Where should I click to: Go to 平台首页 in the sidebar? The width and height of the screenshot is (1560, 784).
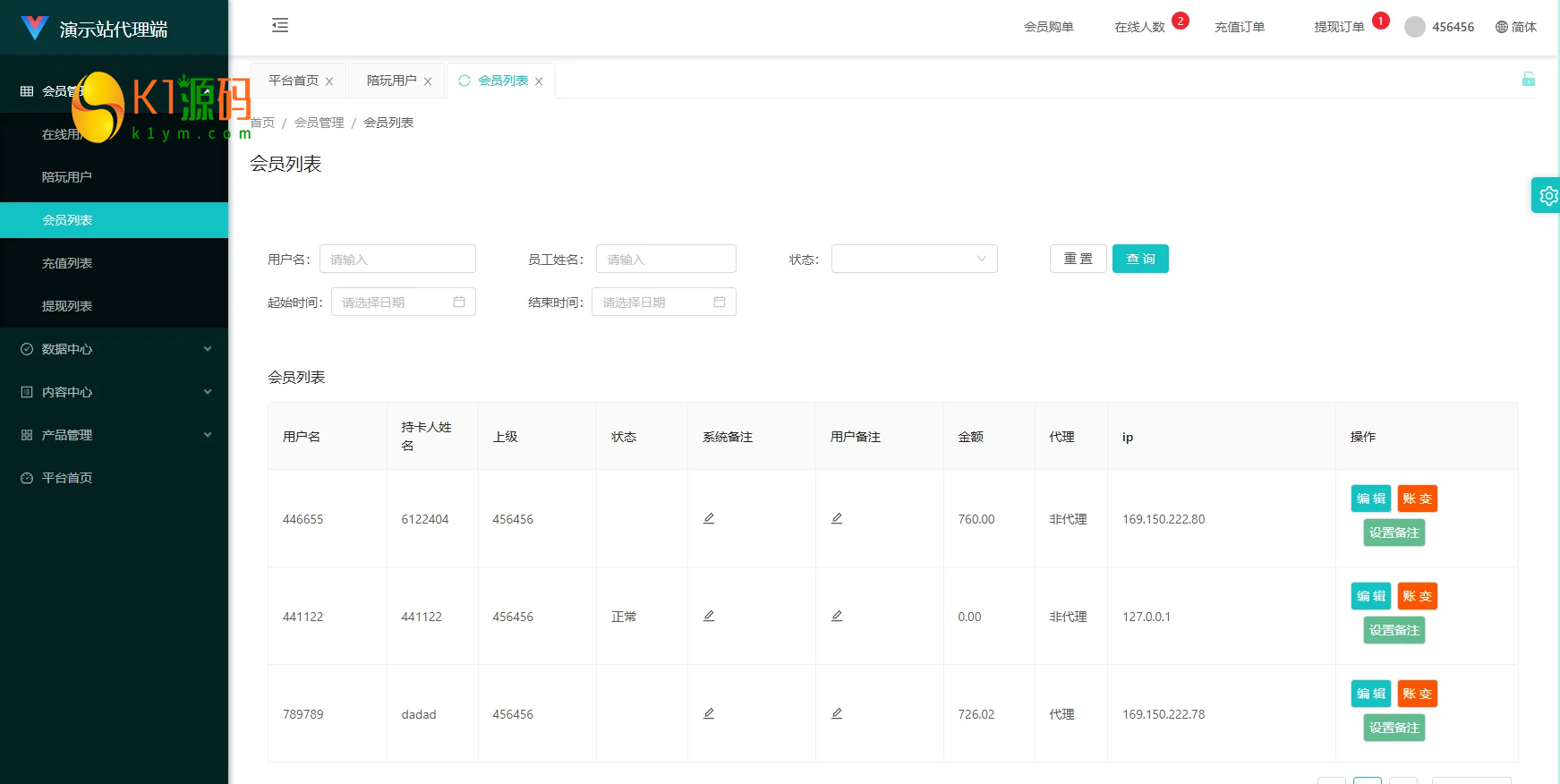[114, 478]
